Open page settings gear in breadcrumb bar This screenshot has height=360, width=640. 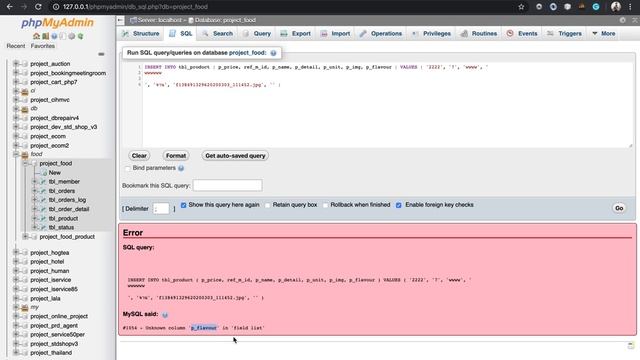click(x=622, y=20)
